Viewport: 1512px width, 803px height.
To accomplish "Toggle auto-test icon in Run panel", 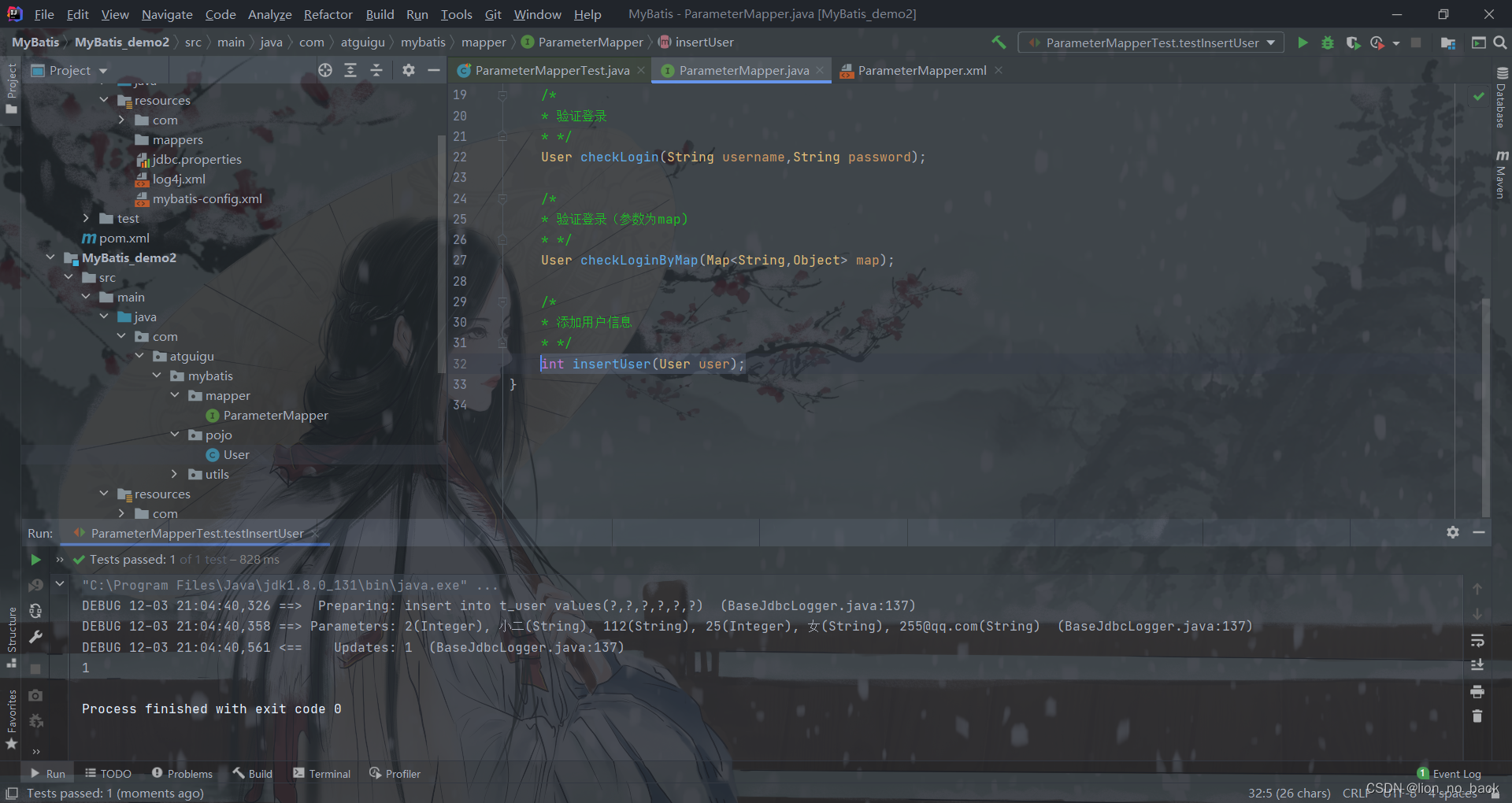I will 35,611.
